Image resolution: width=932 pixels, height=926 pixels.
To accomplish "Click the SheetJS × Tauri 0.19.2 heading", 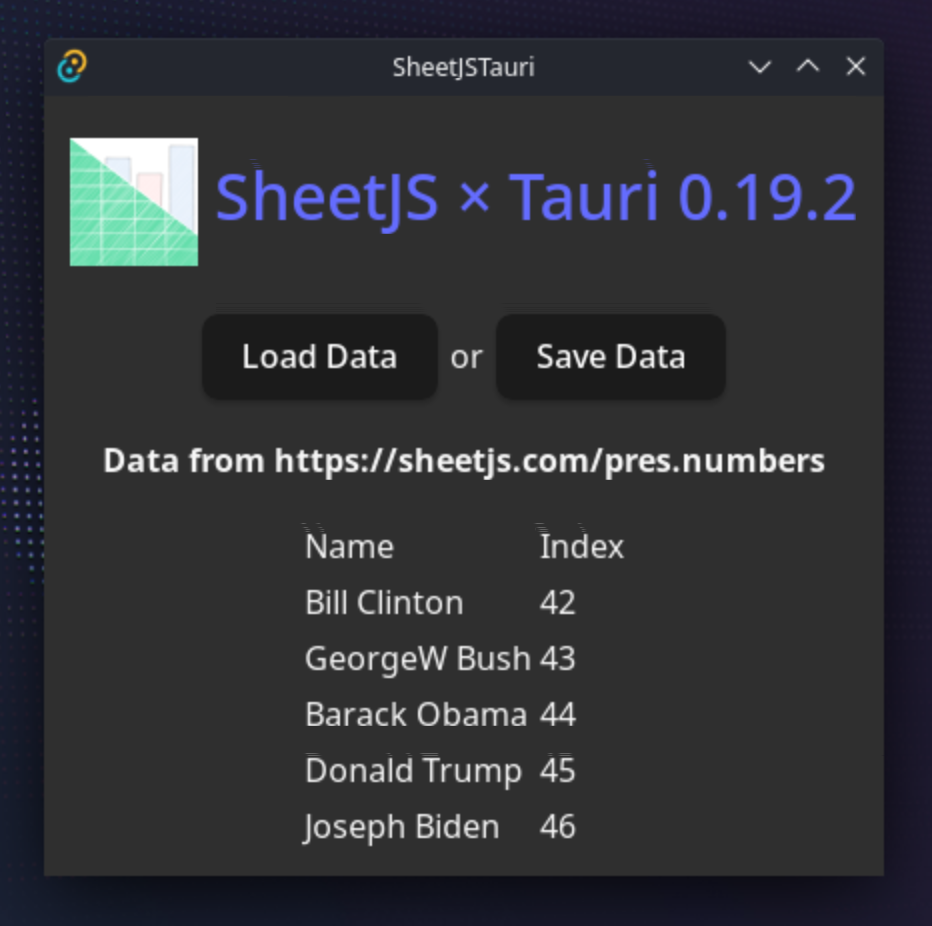I will click(x=536, y=197).
